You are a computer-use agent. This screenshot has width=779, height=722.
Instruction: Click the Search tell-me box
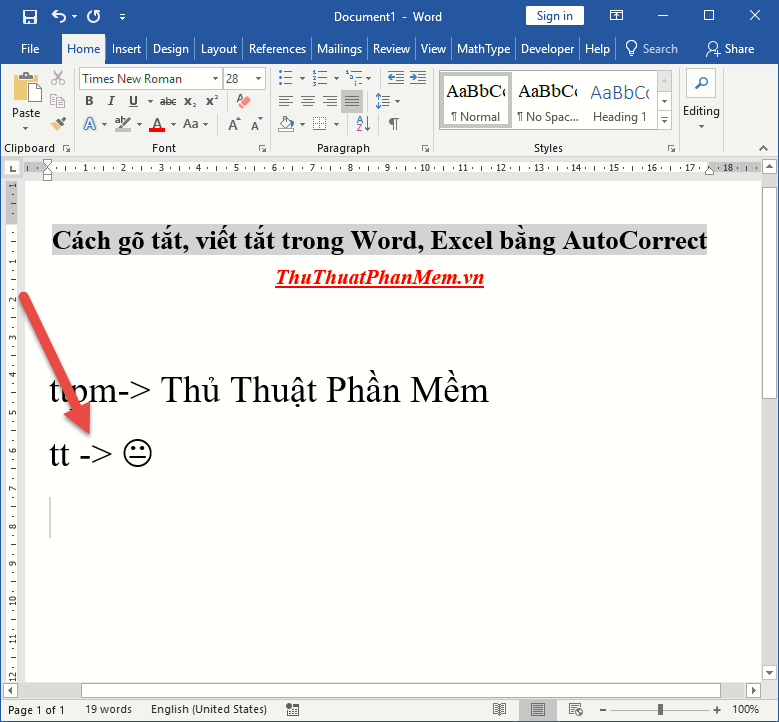coord(652,49)
